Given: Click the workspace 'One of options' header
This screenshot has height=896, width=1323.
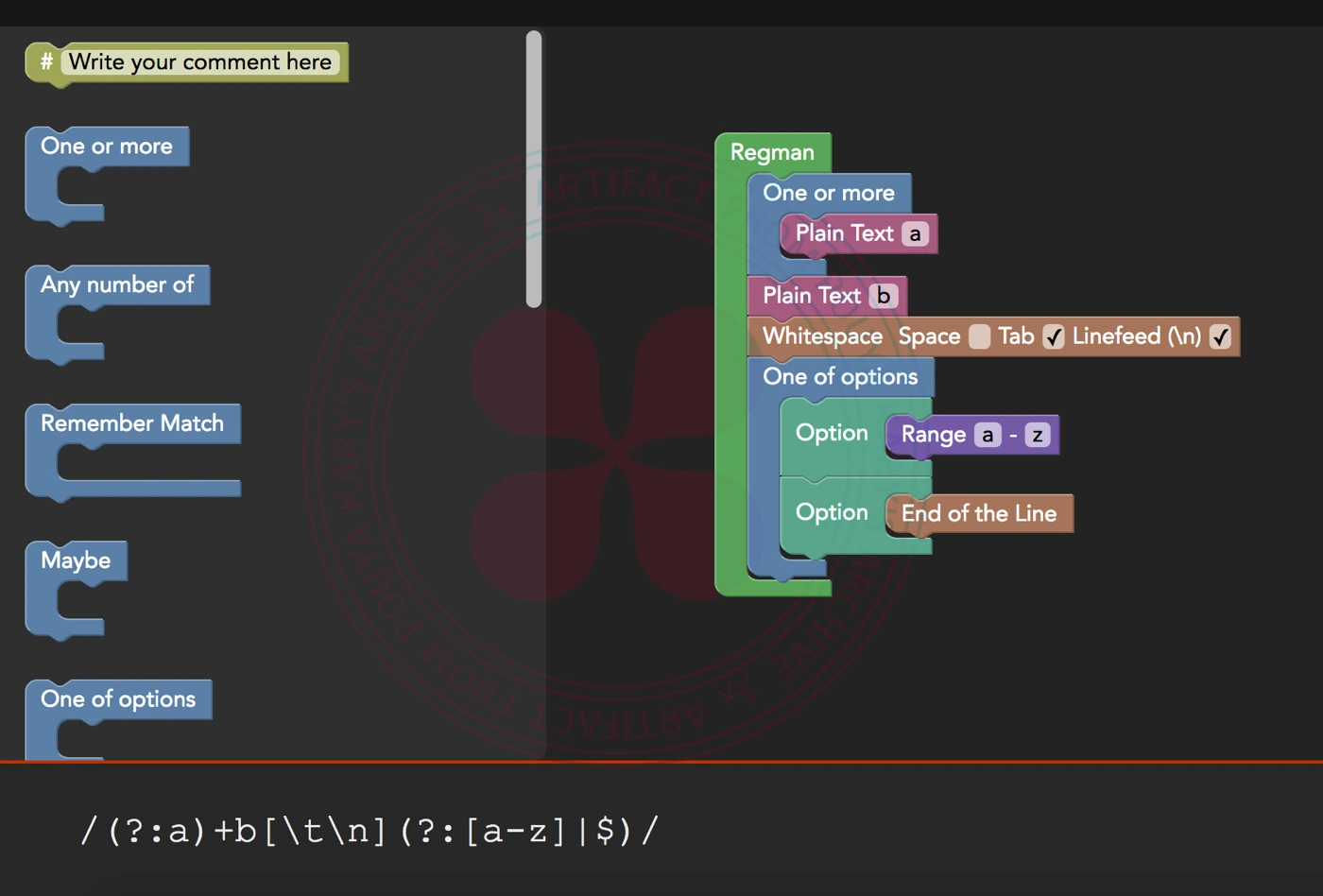Looking at the screenshot, I should pos(839,377).
